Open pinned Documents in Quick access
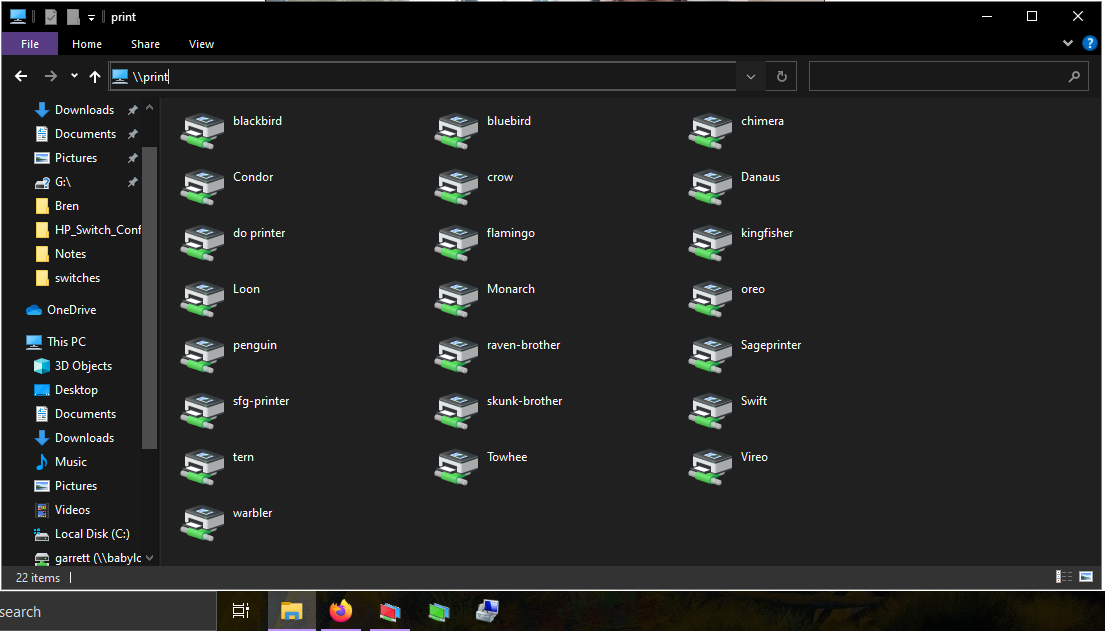 pos(85,133)
